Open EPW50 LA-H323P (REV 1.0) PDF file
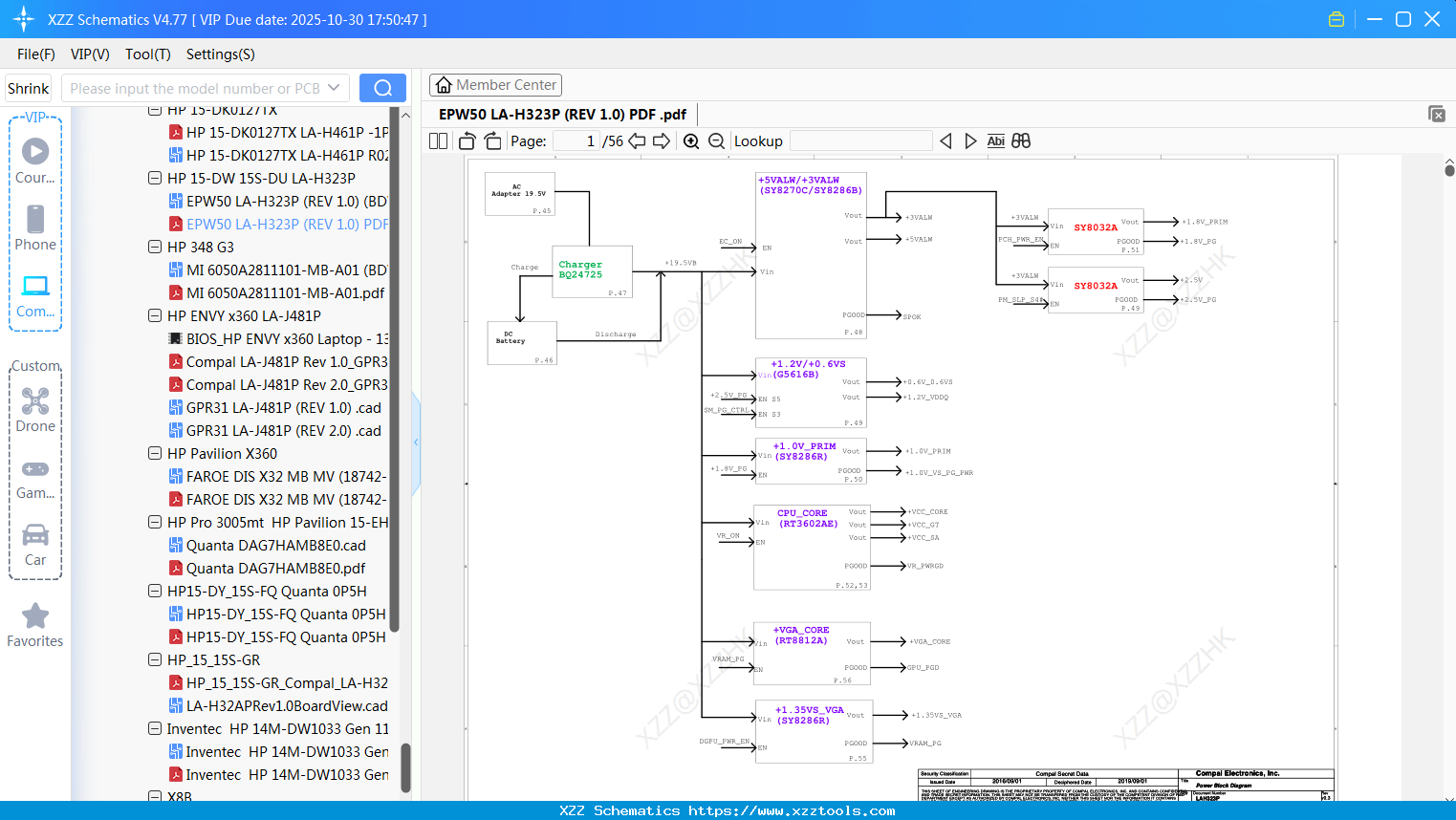Viewport: 1456px width, 820px height. coord(287,224)
